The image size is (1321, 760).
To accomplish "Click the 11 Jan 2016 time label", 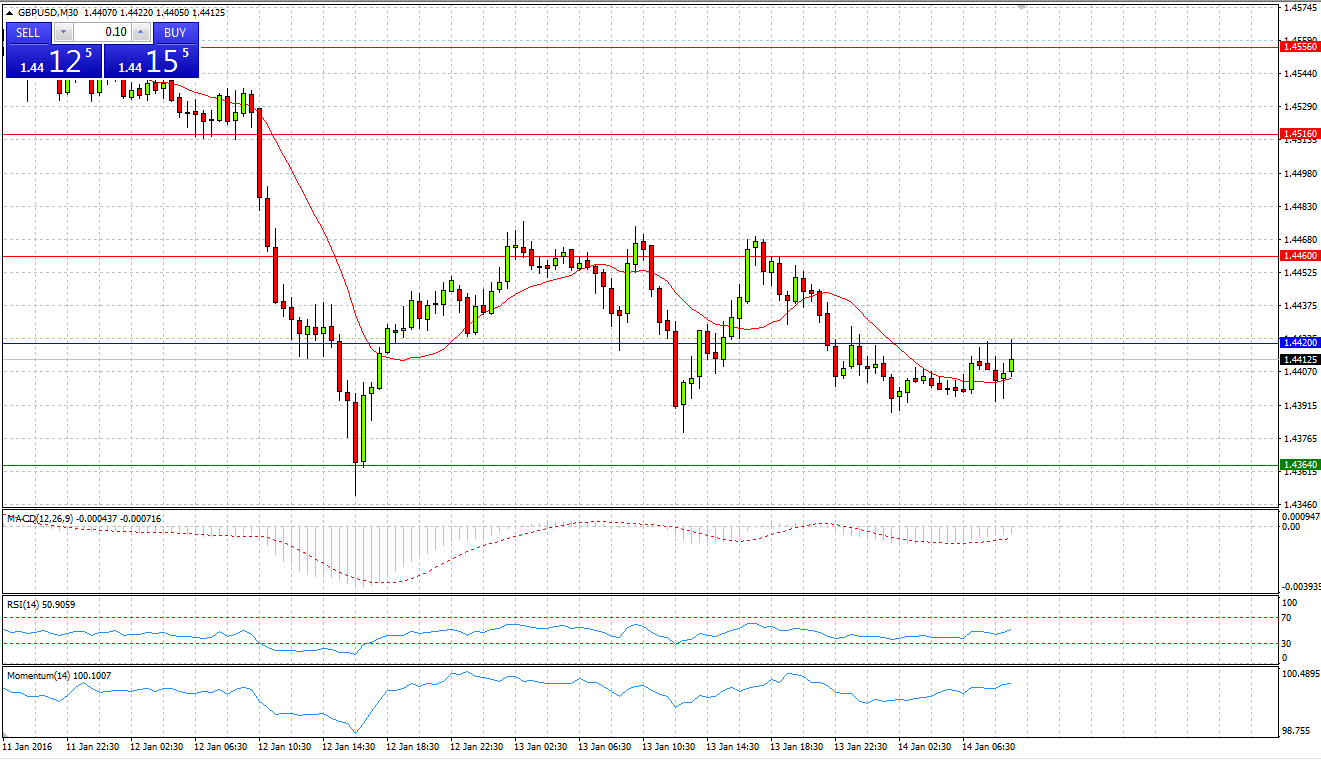I will pos(26,746).
